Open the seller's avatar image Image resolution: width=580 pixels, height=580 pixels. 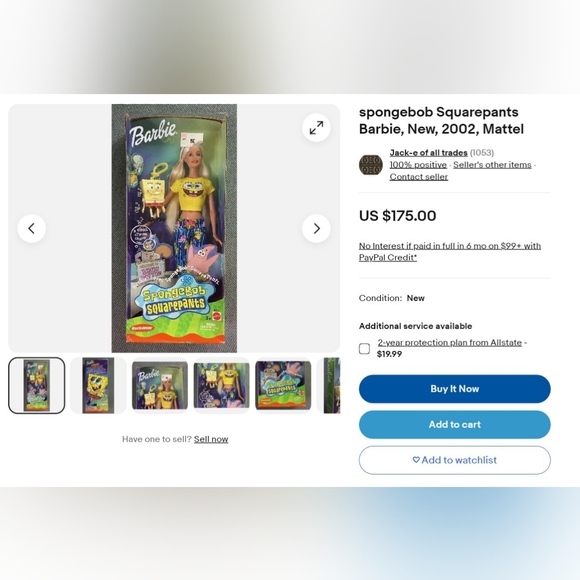[371, 165]
